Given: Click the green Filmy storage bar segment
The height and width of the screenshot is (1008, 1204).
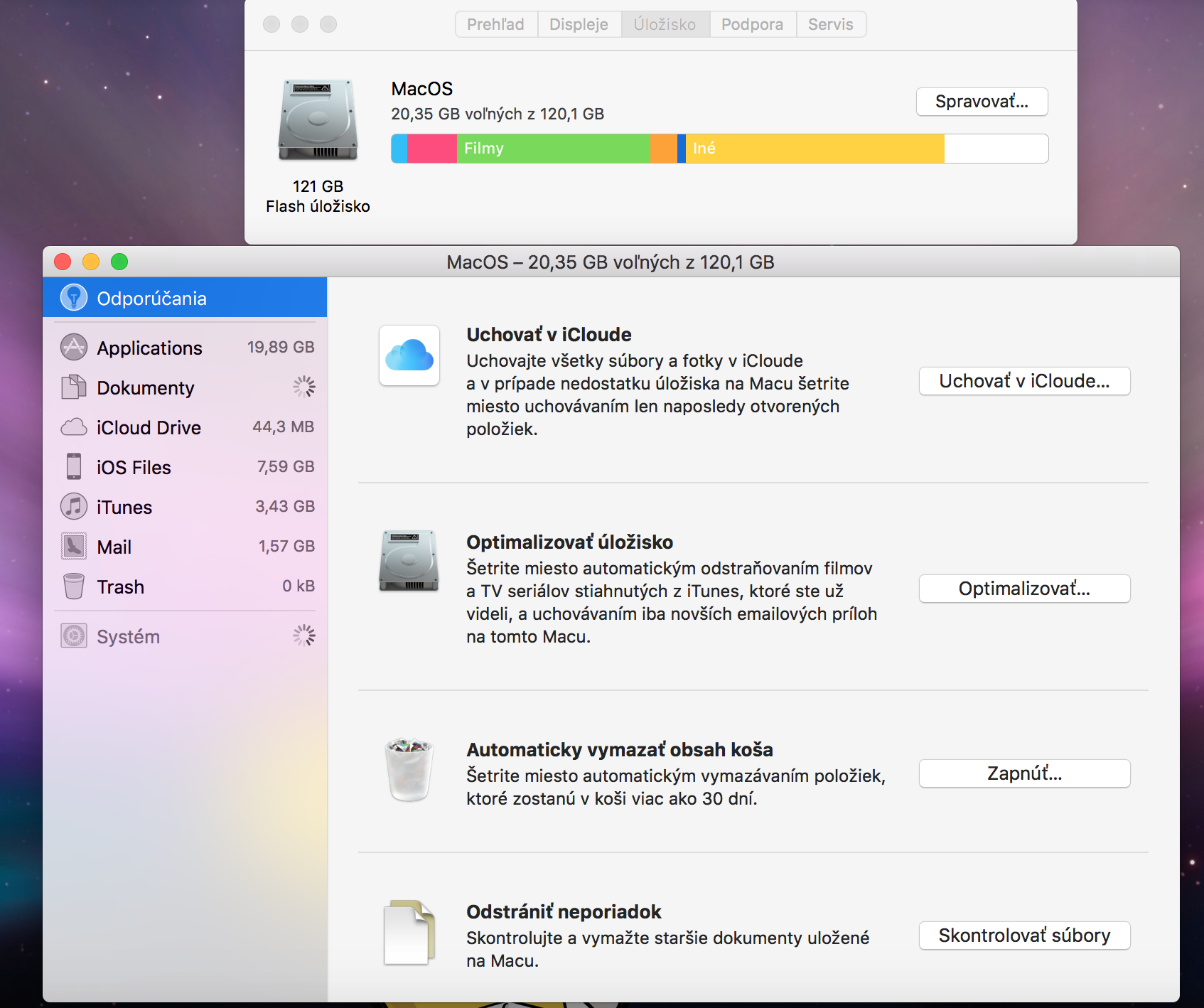Looking at the screenshot, I should 554,149.
